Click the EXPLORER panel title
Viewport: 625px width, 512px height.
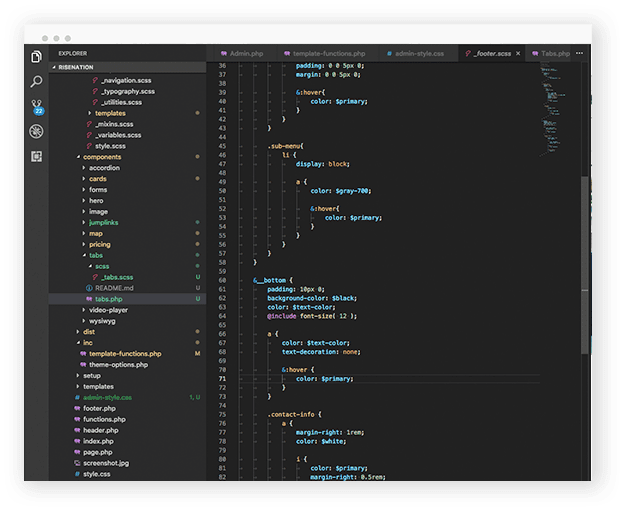click(73, 53)
